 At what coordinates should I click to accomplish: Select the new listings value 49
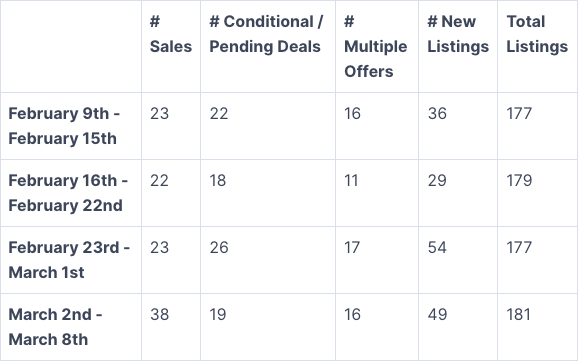pos(437,315)
